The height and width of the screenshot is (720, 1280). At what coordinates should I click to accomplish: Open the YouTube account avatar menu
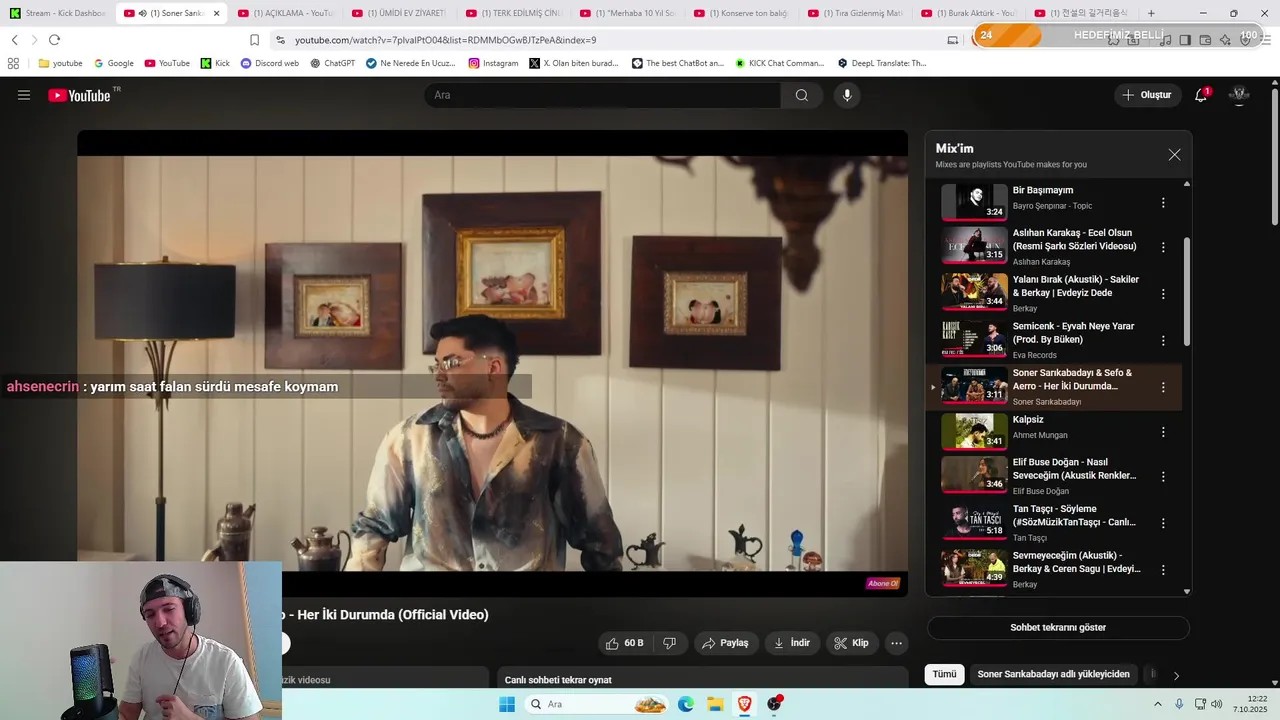pyautogui.click(x=1240, y=95)
